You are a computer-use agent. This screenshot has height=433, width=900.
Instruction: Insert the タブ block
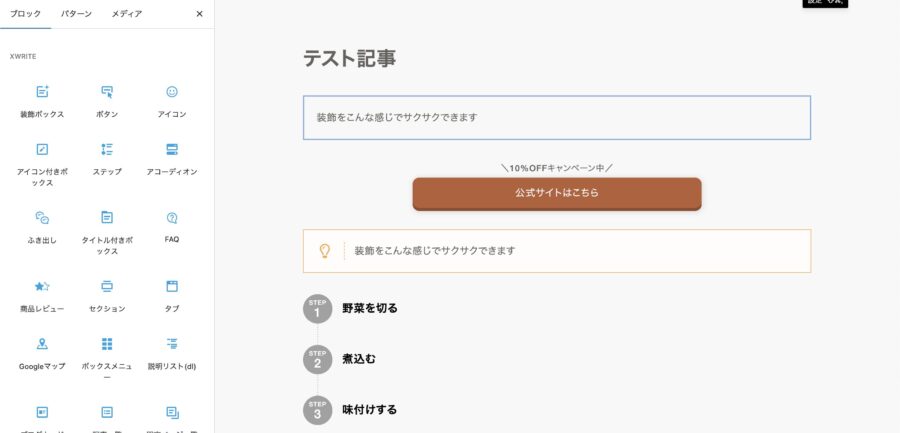point(172,295)
